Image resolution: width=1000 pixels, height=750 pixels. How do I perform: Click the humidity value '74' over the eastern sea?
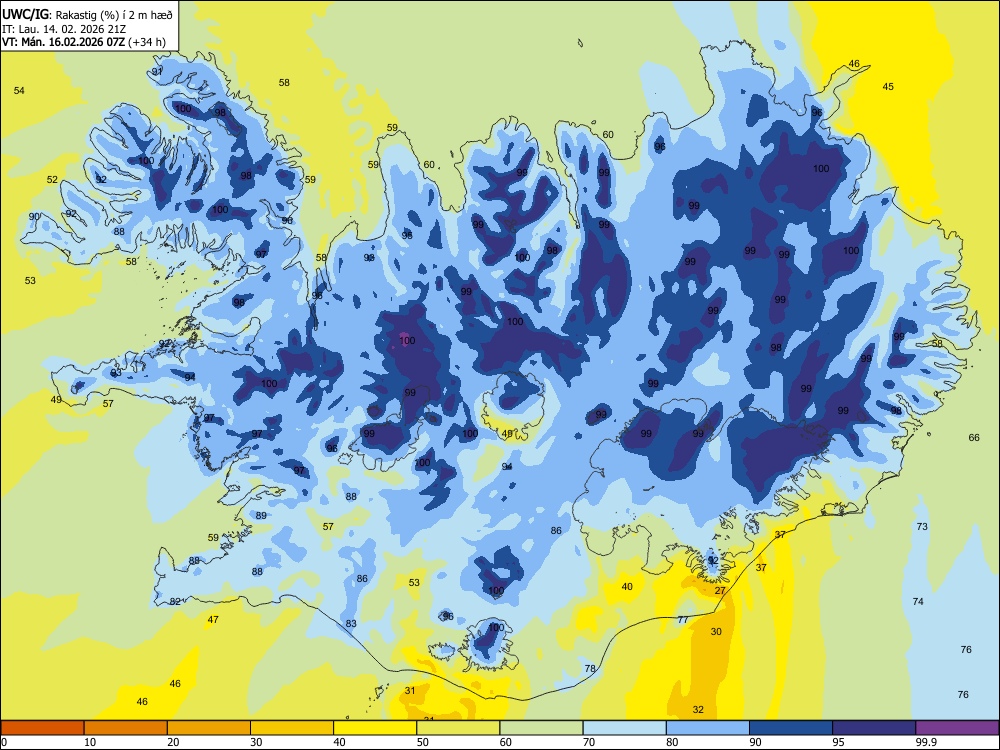pyautogui.click(x=918, y=601)
